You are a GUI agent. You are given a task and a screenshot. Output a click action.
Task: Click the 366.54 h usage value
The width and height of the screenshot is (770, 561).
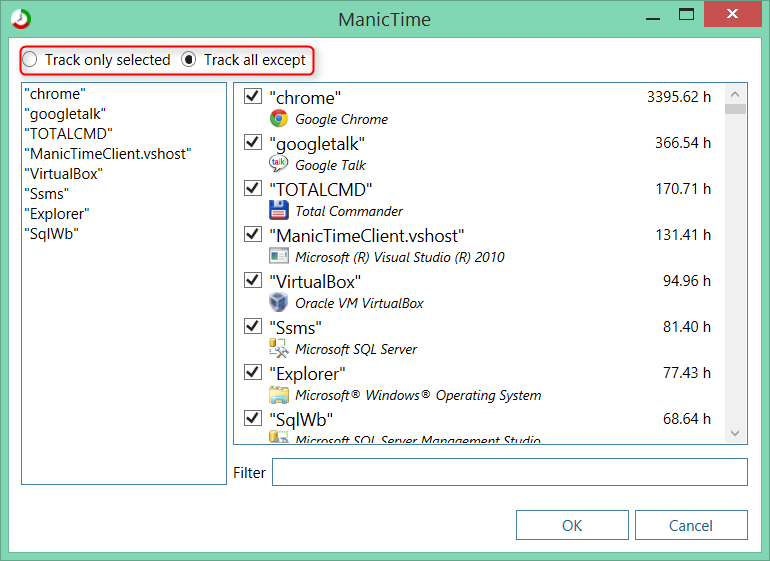click(x=683, y=143)
